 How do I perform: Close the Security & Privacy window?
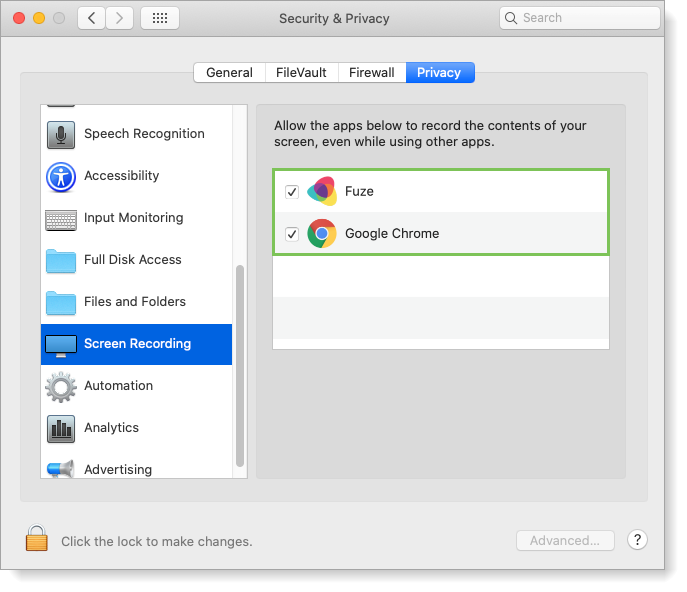(19, 18)
